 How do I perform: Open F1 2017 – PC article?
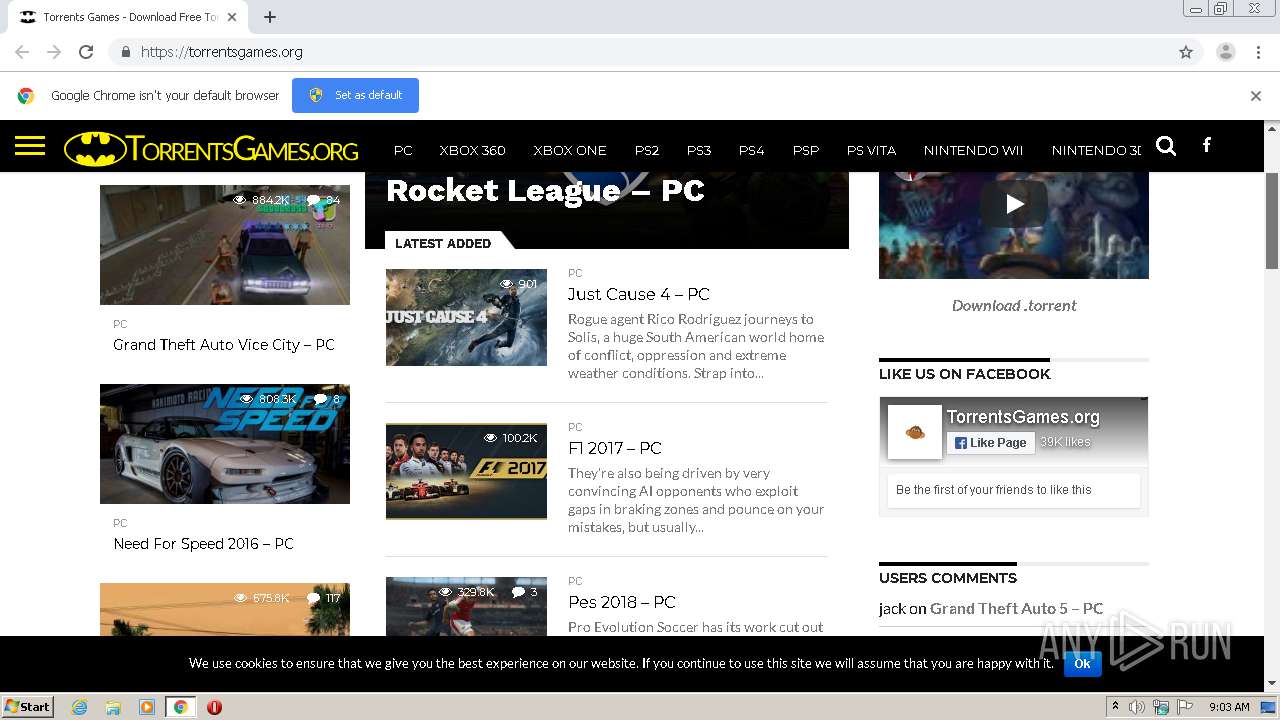pyautogui.click(x=615, y=448)
